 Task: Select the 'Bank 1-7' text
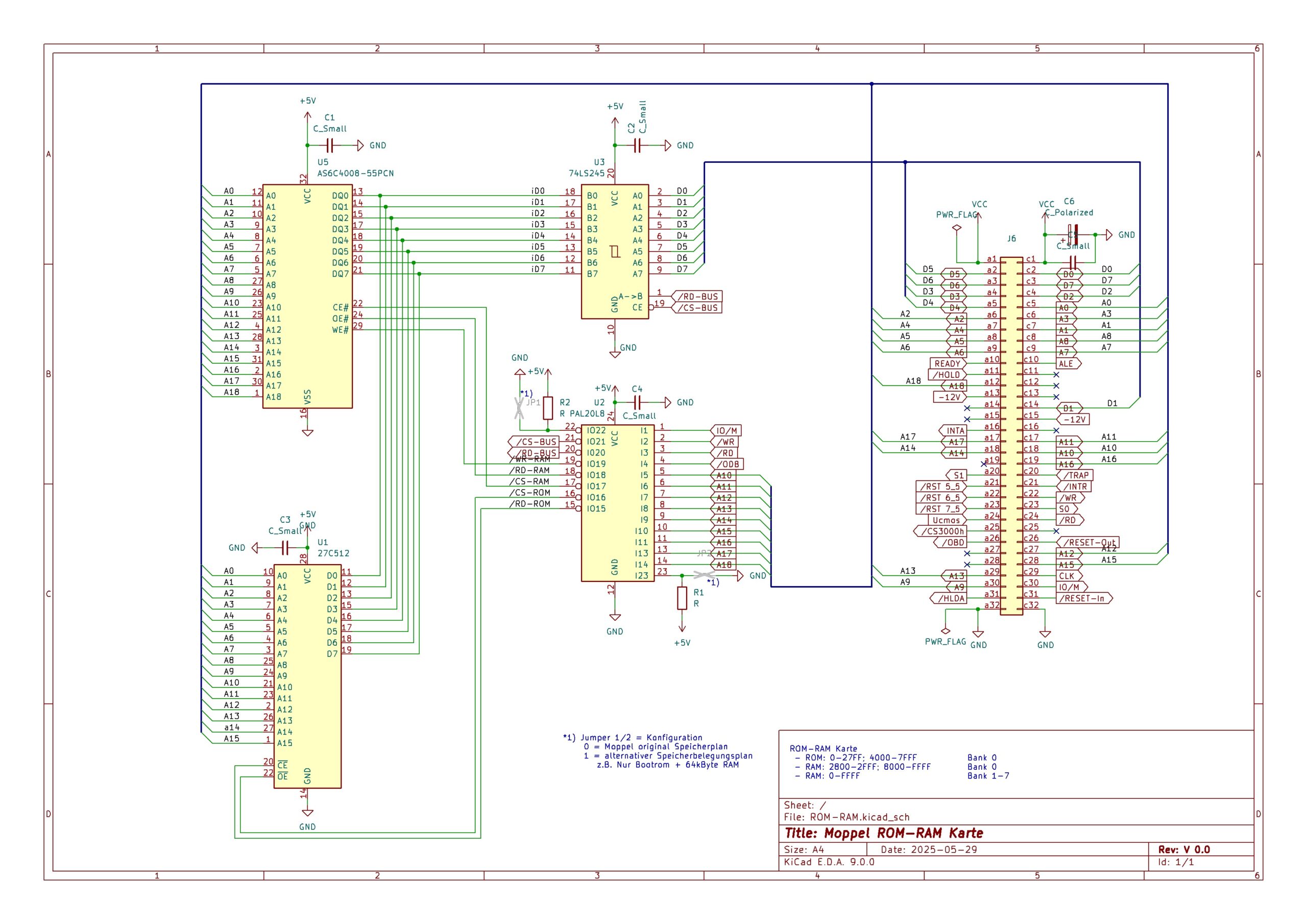[x=988, y=776]
